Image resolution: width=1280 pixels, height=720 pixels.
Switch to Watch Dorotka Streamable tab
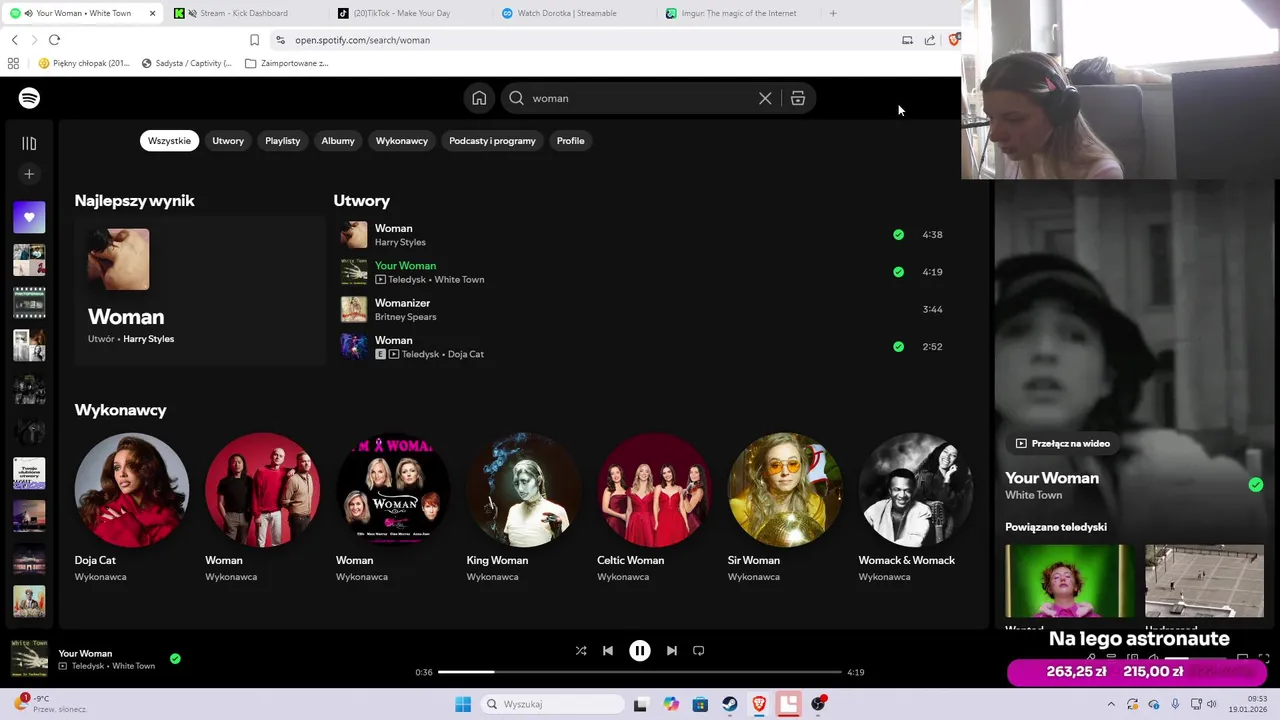(566, 13)
